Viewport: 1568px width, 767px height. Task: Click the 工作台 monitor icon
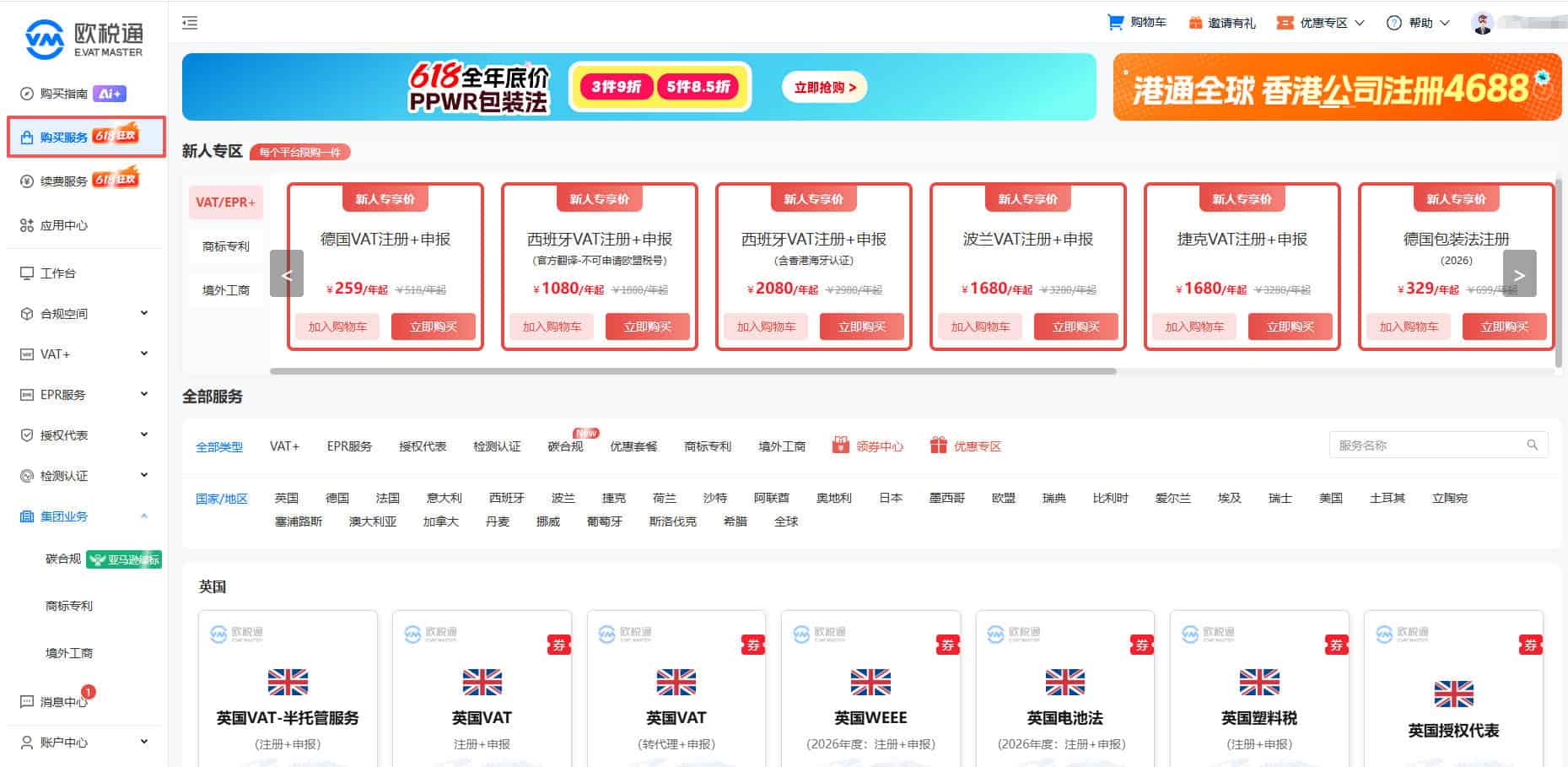pyautogui.click(x=27, y=273)
